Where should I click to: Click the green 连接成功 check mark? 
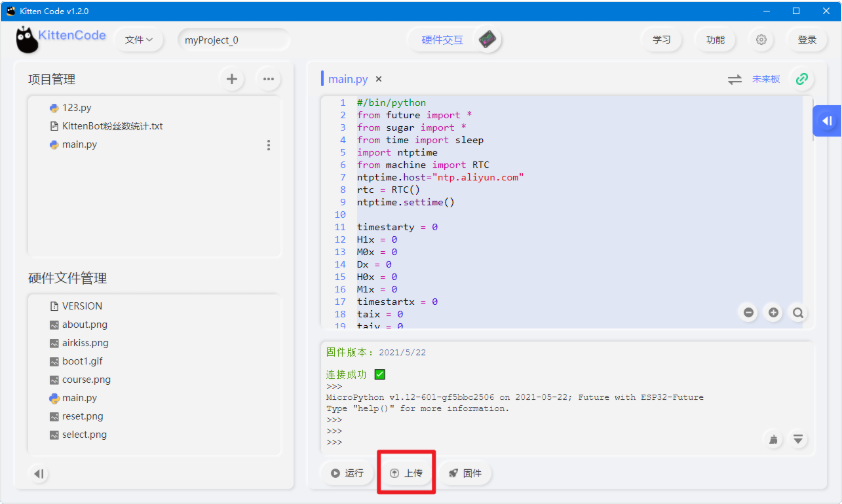(x=380, y=374)
